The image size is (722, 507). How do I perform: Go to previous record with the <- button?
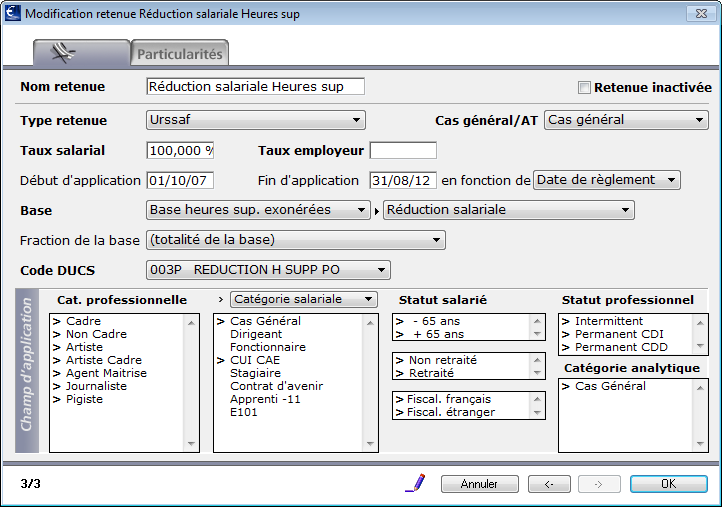pos(549,484)
